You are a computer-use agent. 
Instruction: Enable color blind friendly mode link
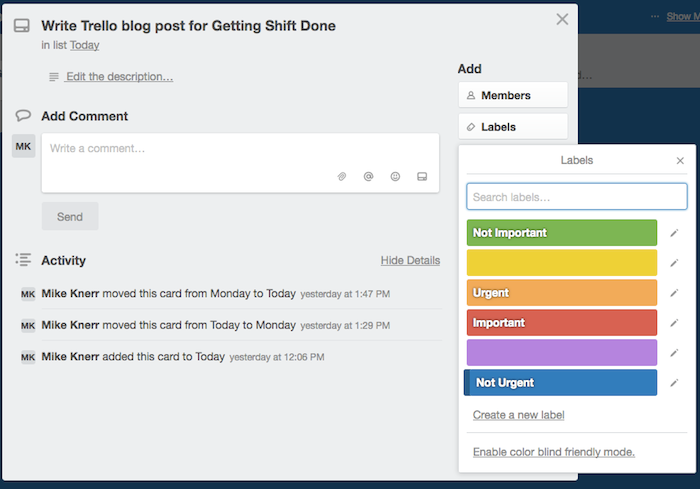554,452
